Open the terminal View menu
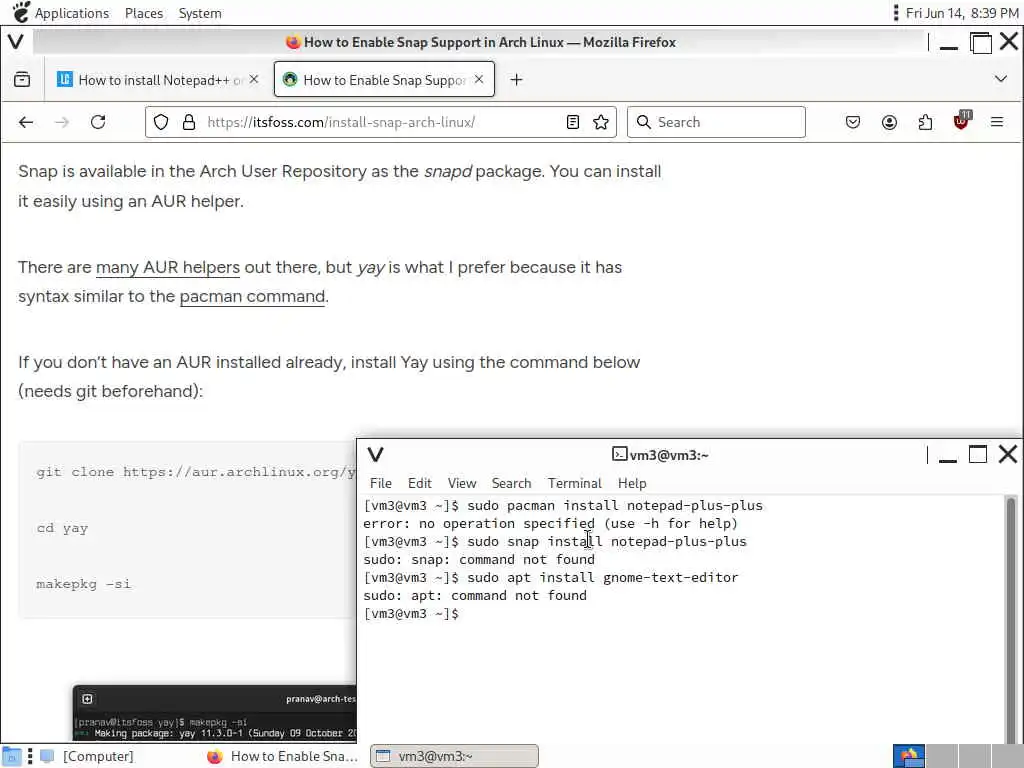This screenshot has width=1024, height=768. click(x=462, y=483)
